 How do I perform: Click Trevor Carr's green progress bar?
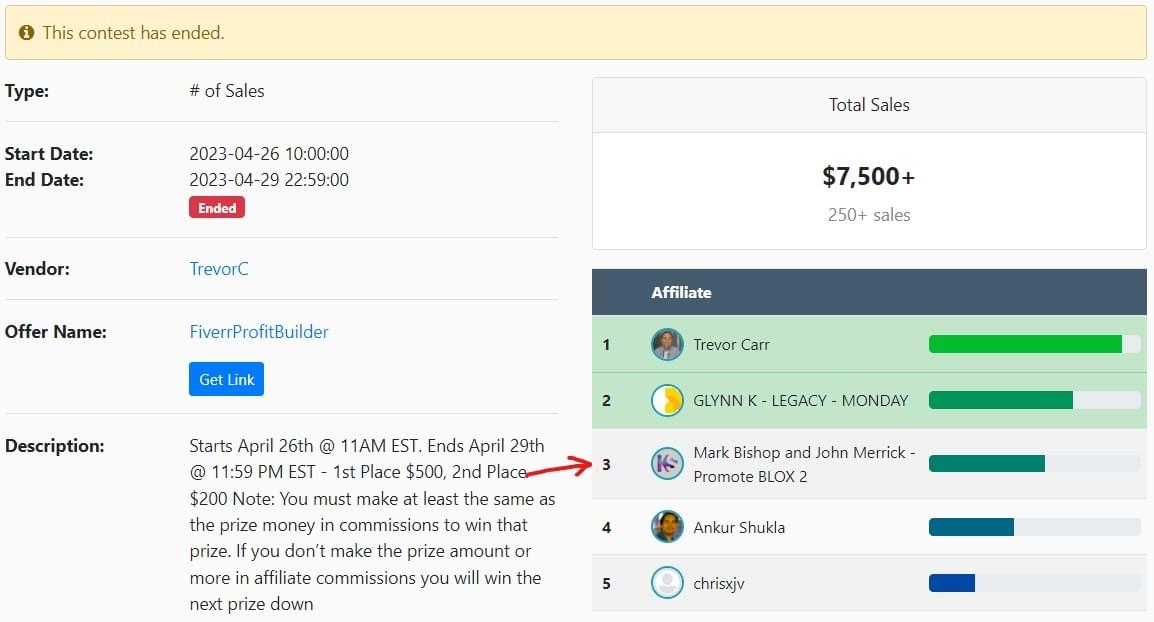click(x=1025, y=345)
